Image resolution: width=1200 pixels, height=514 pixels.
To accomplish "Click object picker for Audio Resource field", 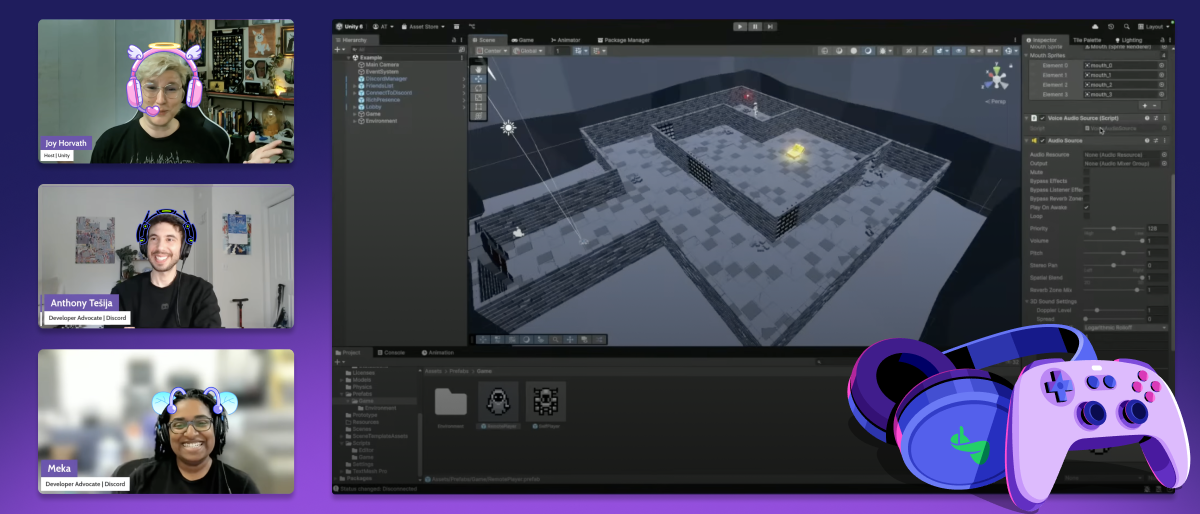I will click(1164, 155).
